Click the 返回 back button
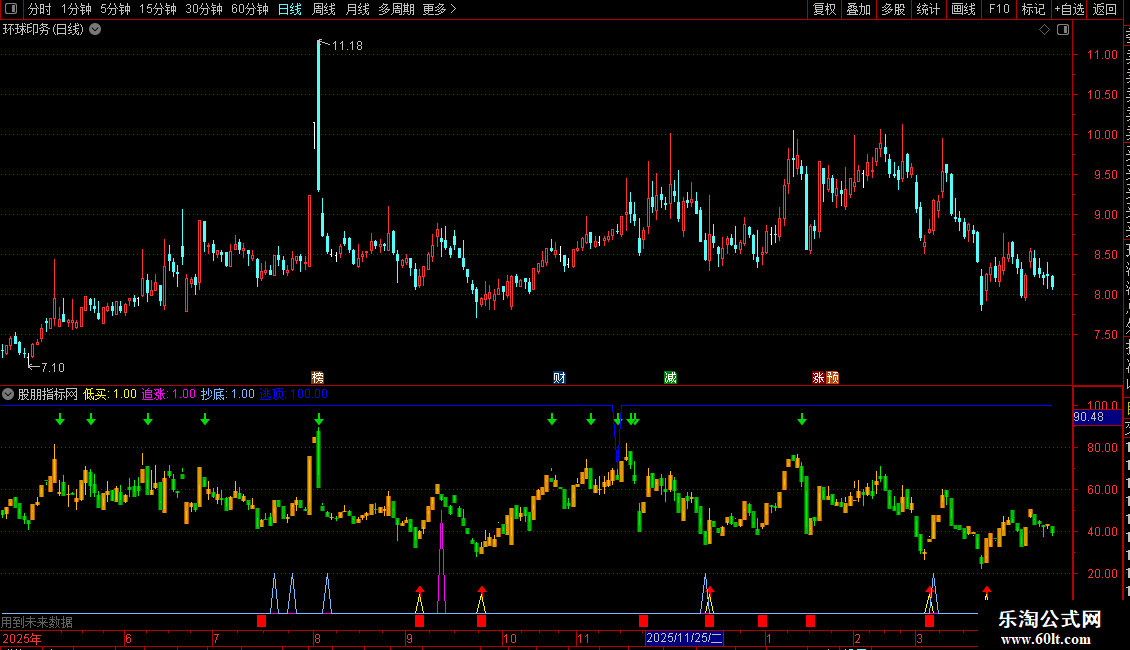The width and height of the screenshot is (1130, 650). point(1105,9)
